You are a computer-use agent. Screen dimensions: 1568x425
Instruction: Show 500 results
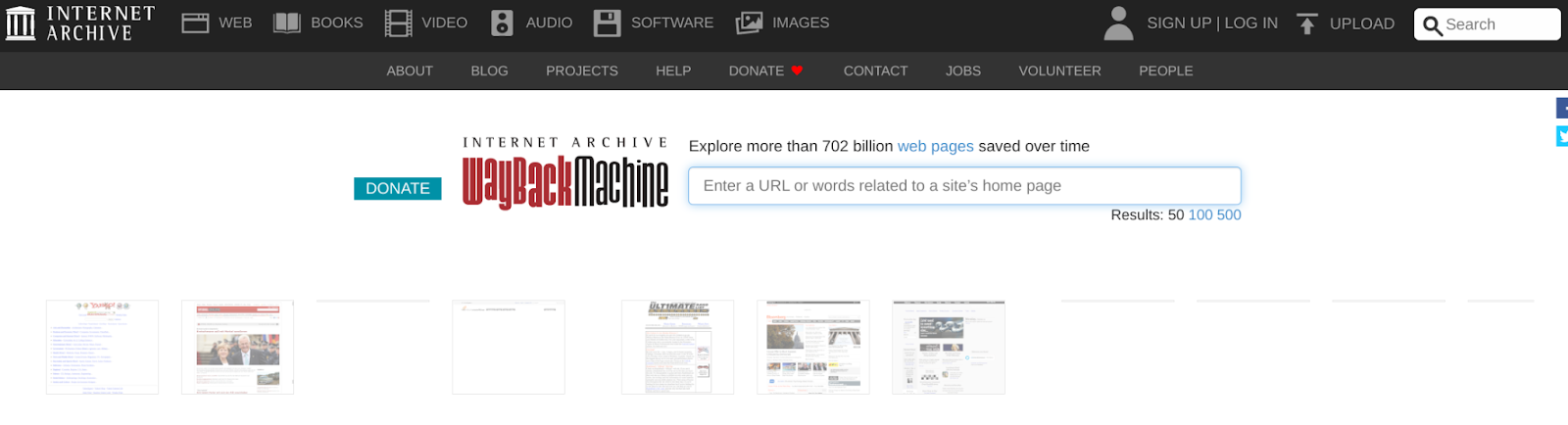tap(1229, 214)
